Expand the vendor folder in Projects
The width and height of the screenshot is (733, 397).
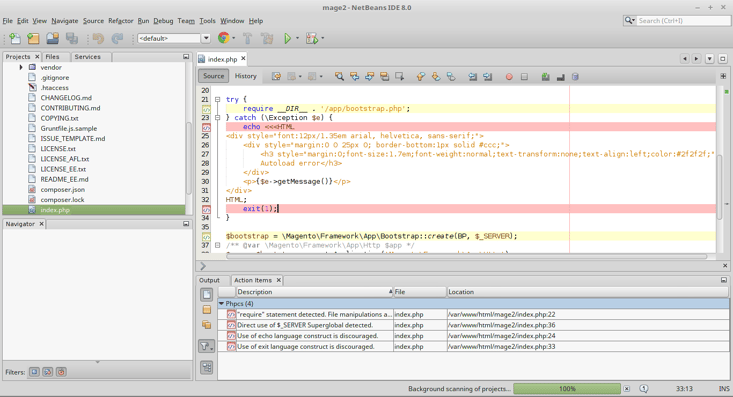21,67
